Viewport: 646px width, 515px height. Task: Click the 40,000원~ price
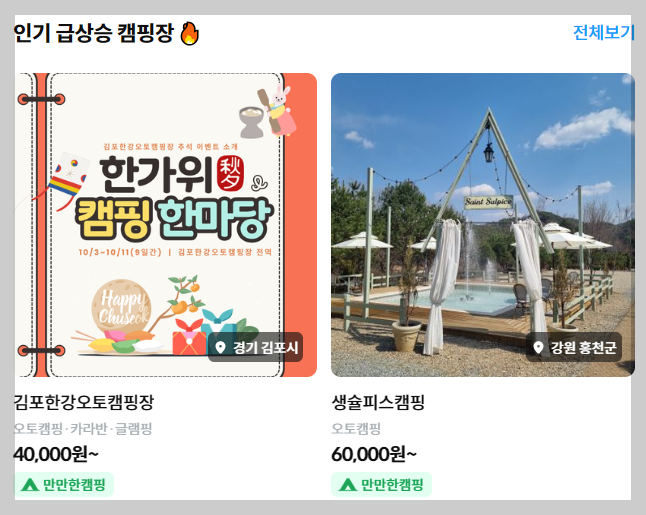56,454
